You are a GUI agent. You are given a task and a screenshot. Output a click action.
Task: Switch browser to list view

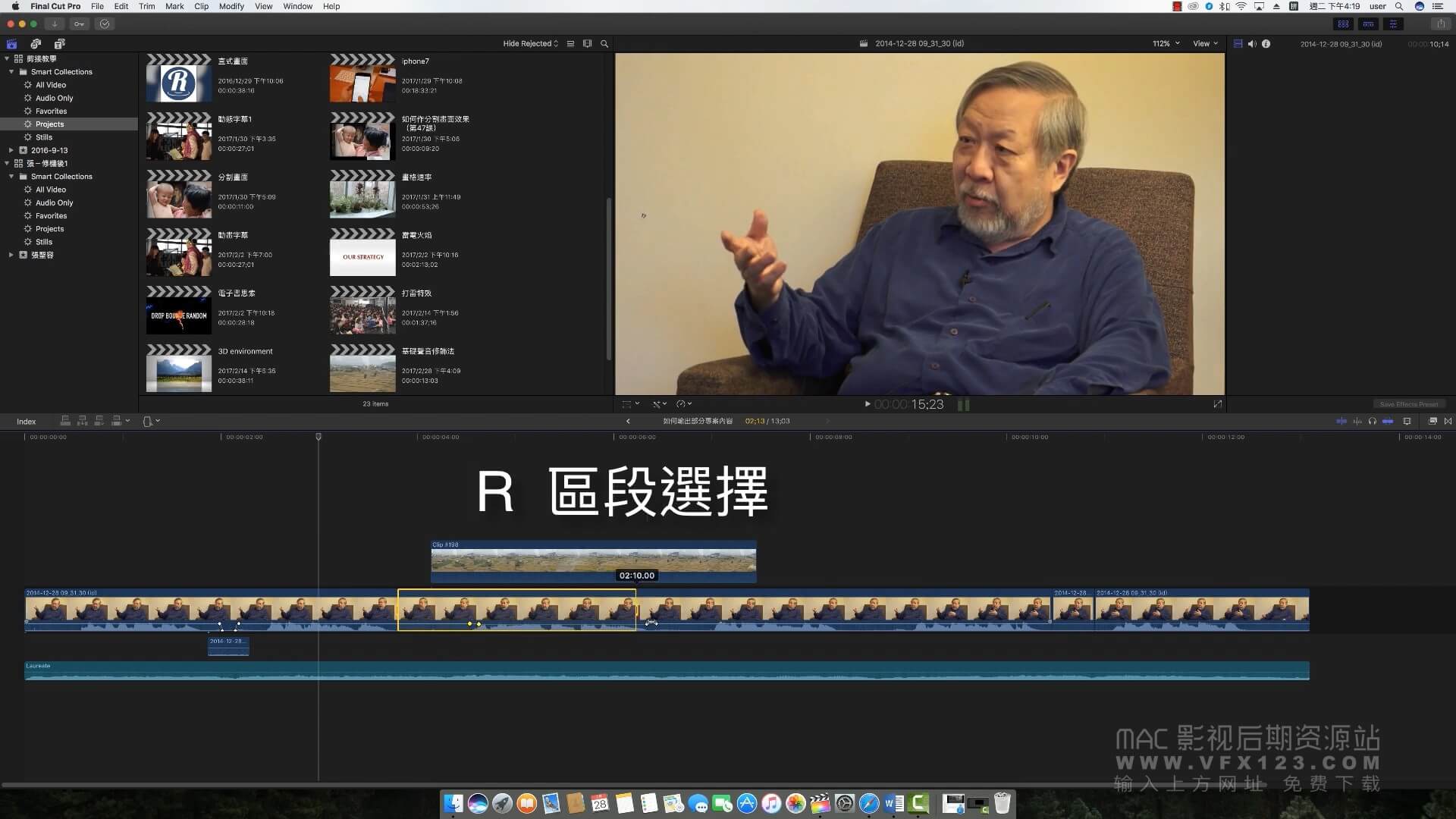[571, 43]
